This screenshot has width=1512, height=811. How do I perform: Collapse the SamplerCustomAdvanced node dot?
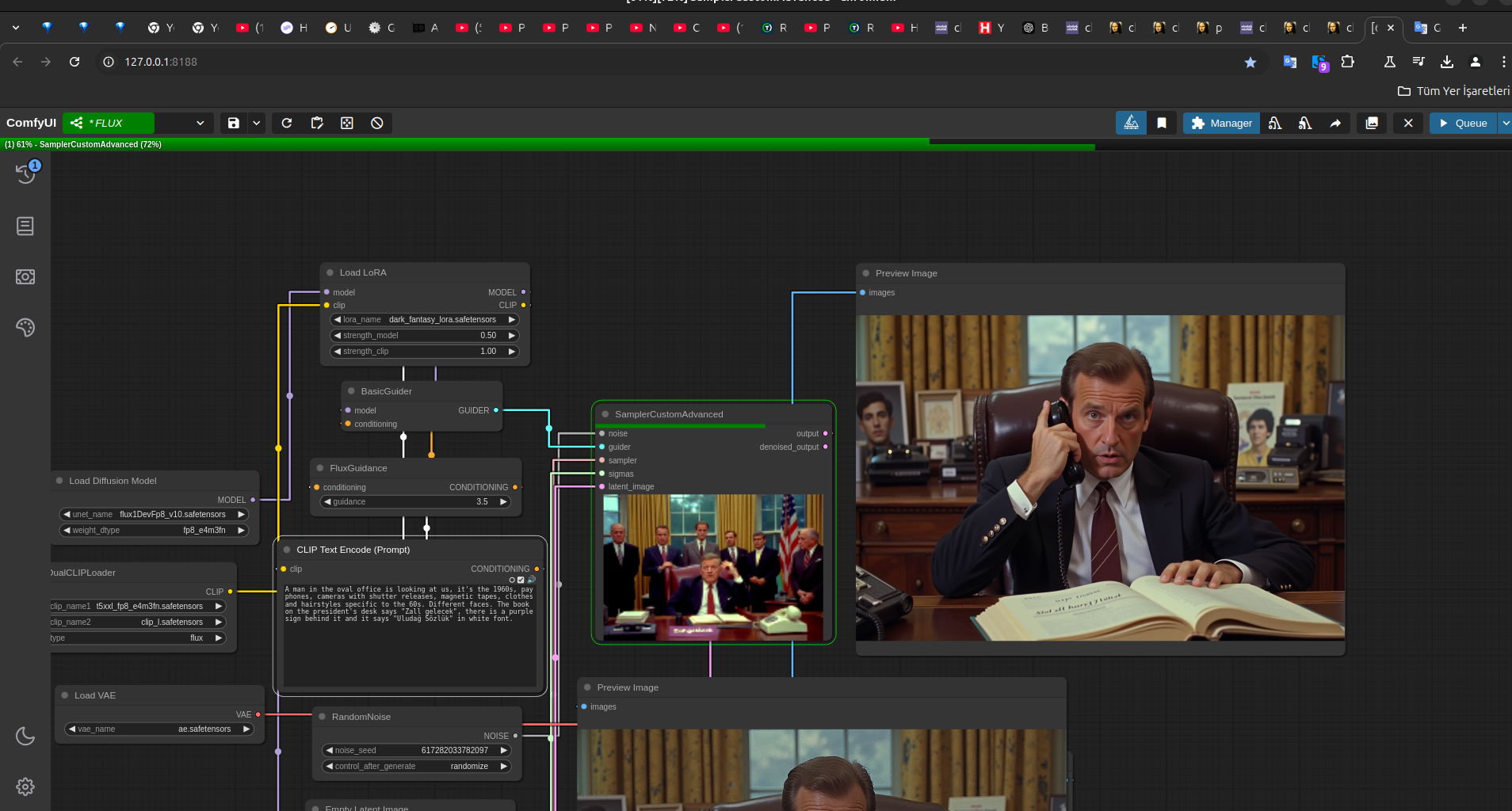click(605, 414)
